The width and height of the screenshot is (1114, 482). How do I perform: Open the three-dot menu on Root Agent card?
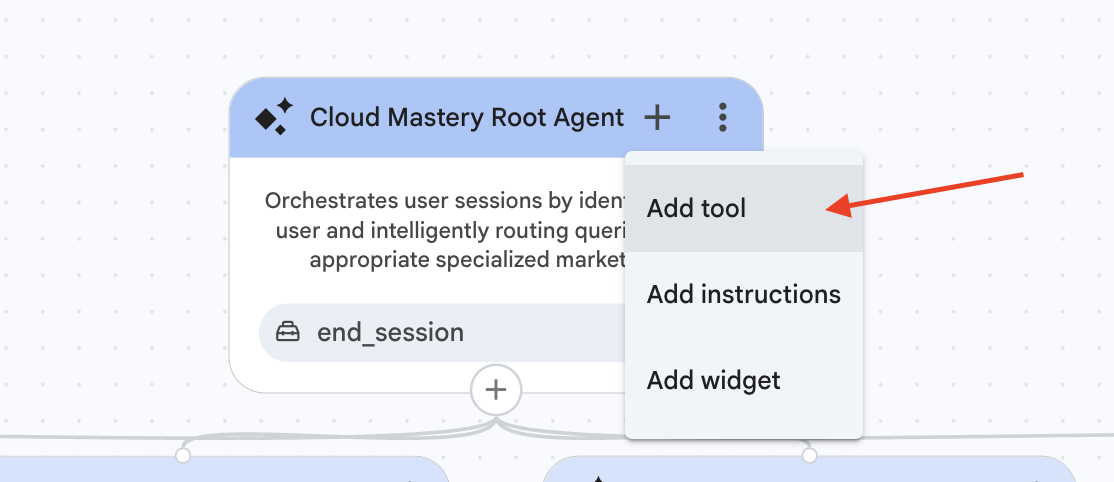pyautogui.click(x=723, y=117)
